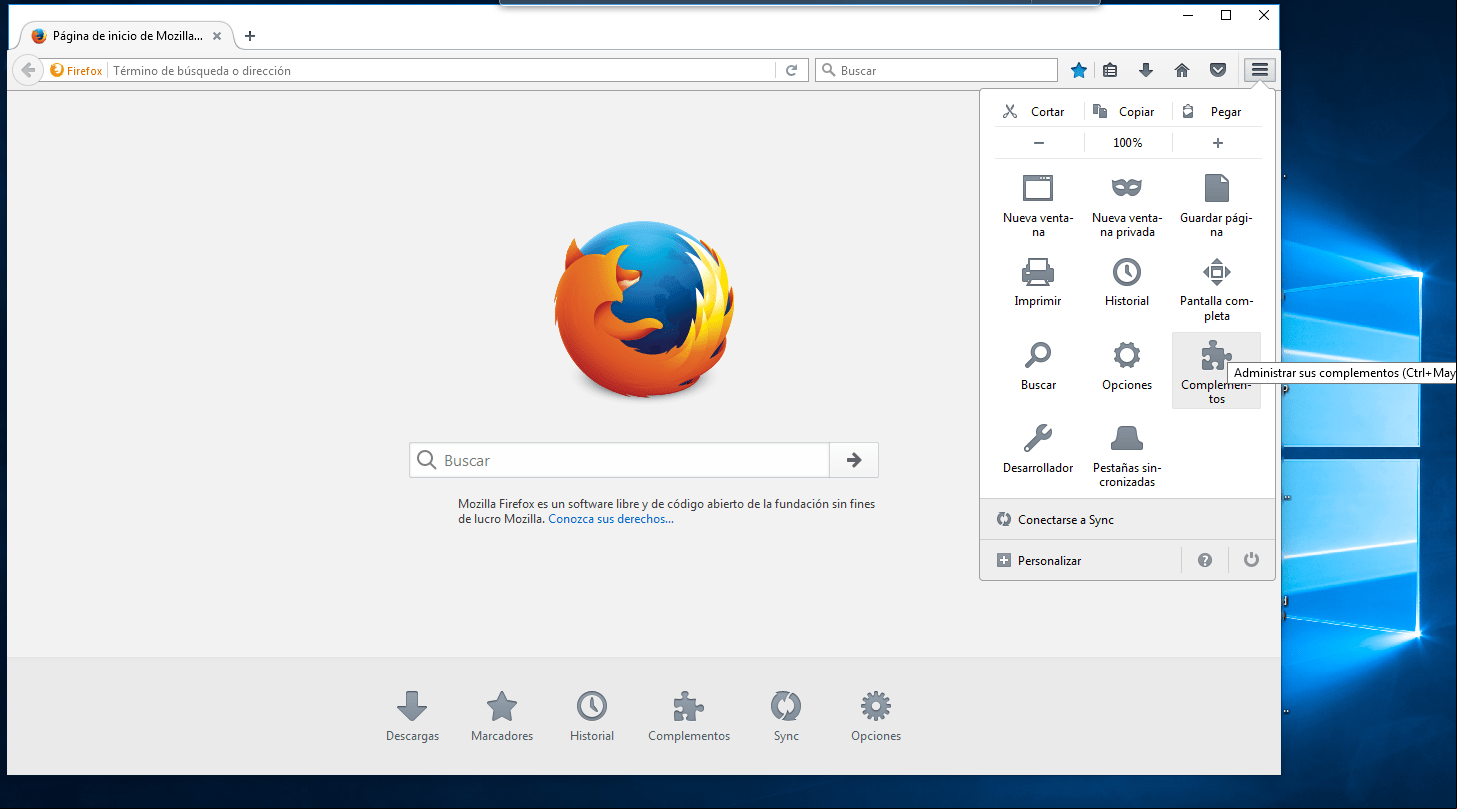This screenshot has width=1457, height=809.
Task: Click the page center Buscar field
Action: coord(619,460)
